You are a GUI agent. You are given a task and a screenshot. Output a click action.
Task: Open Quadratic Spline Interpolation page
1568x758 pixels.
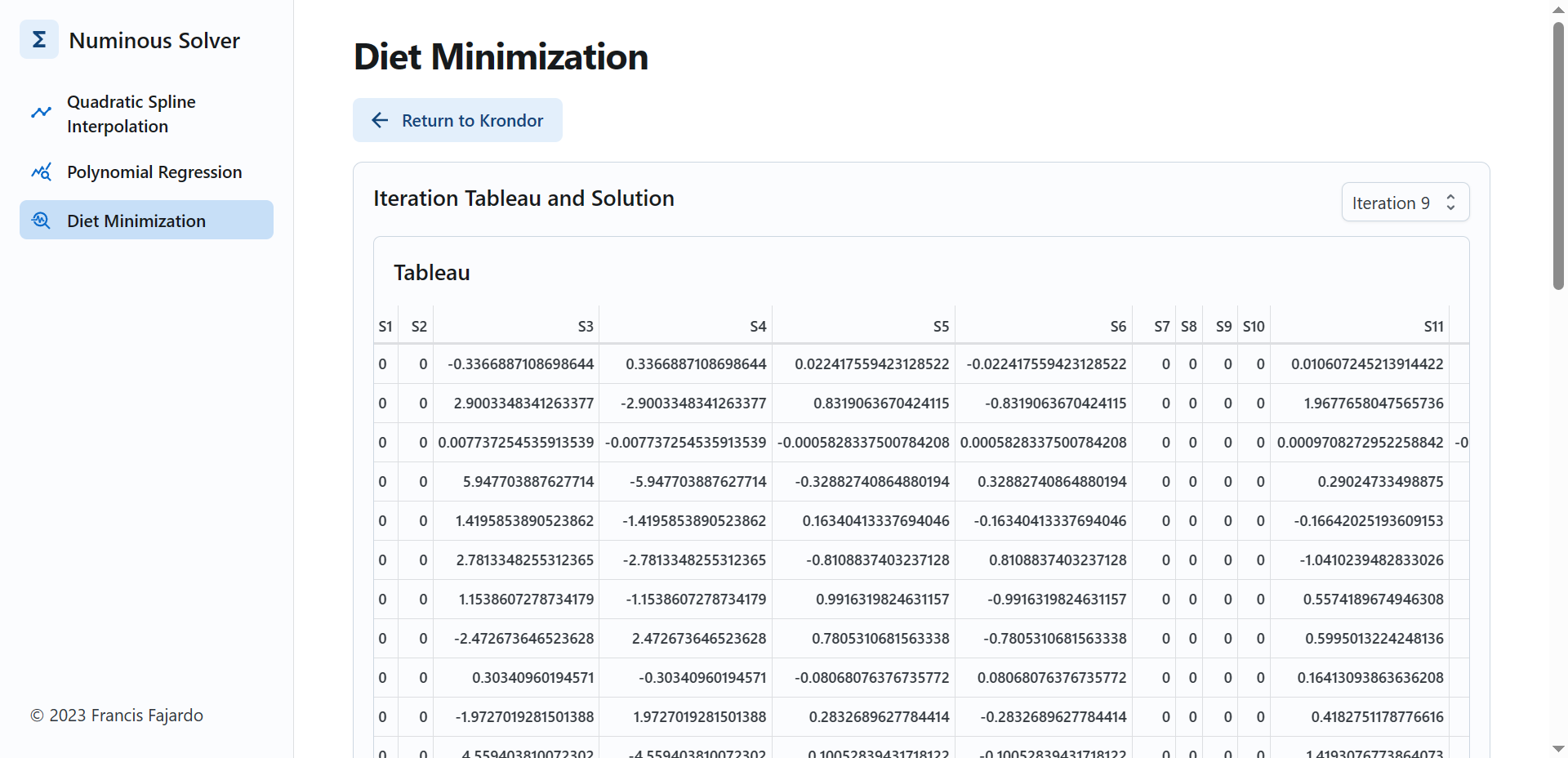tap(146, 114)
